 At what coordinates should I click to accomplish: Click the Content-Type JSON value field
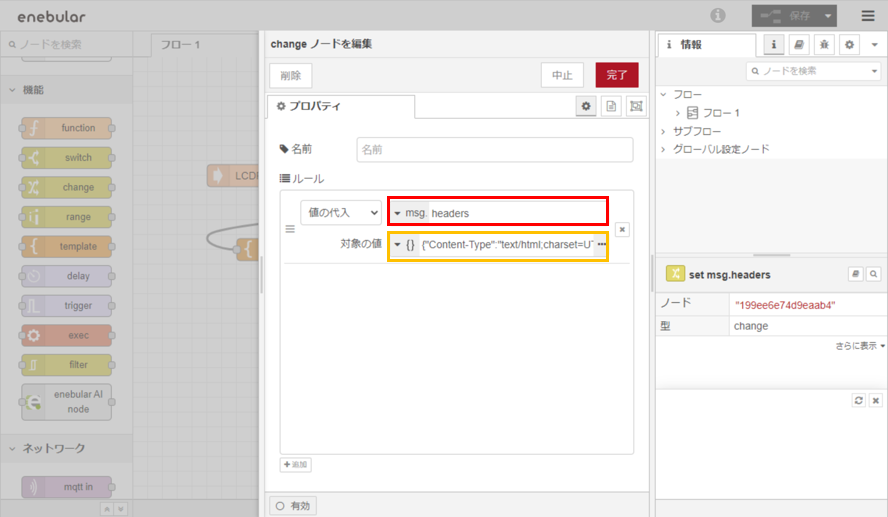pos(507,245)
